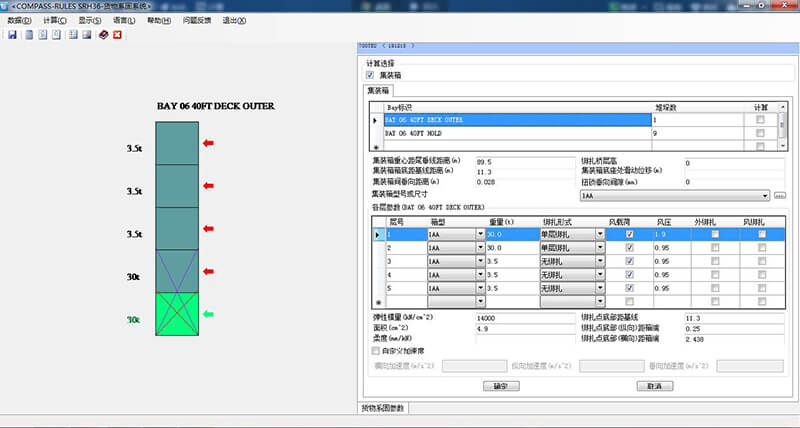Open the 显示(S) menu

coord(90,20)
